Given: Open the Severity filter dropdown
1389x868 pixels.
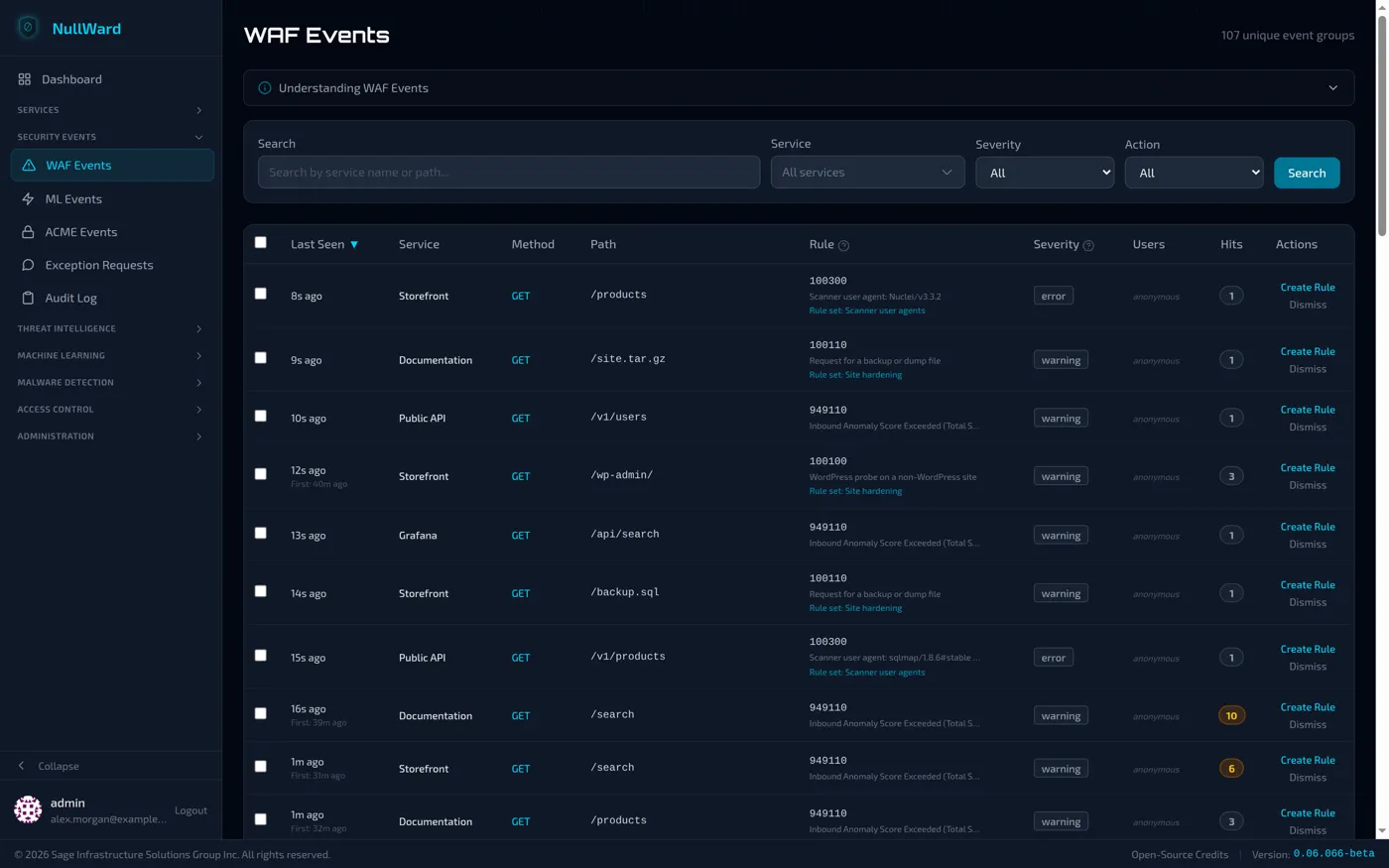Looking at the screenshot, I should coord(1045,173).
